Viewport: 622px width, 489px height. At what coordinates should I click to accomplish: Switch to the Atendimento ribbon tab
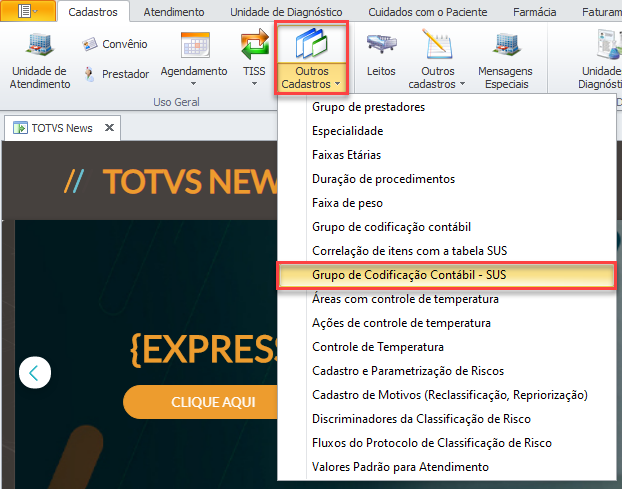pos(174,12)
